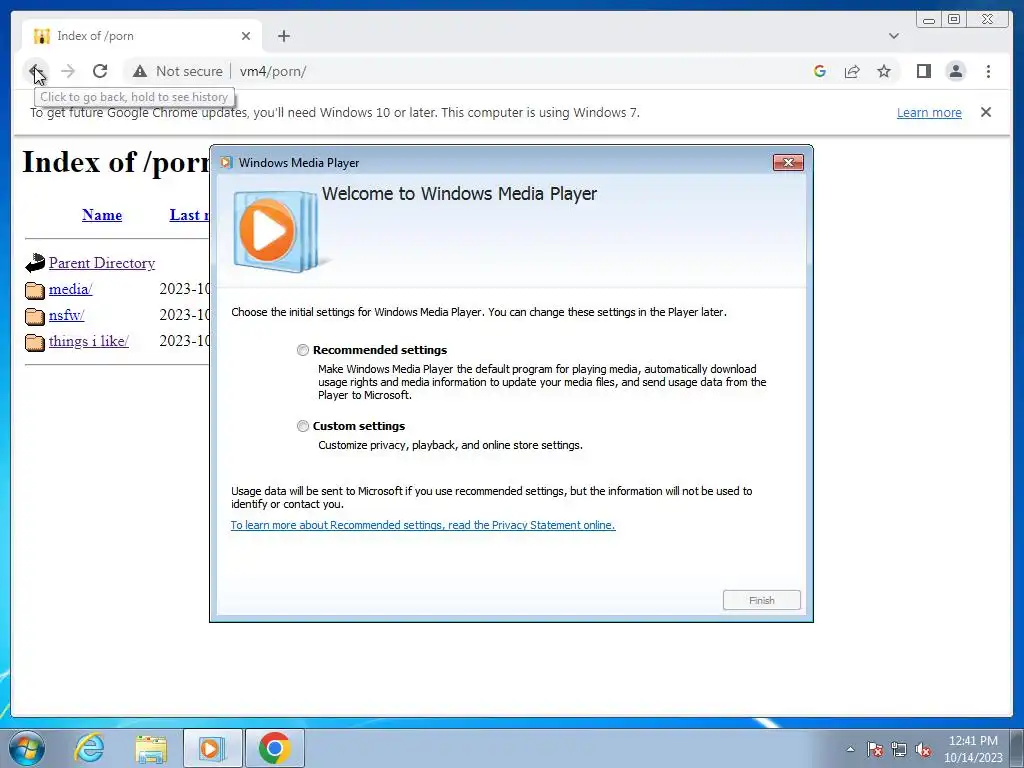Screen dimensions: 1024x768
Task: Click the Action Center flag tray icon
Action: click(x=875, y=749)
